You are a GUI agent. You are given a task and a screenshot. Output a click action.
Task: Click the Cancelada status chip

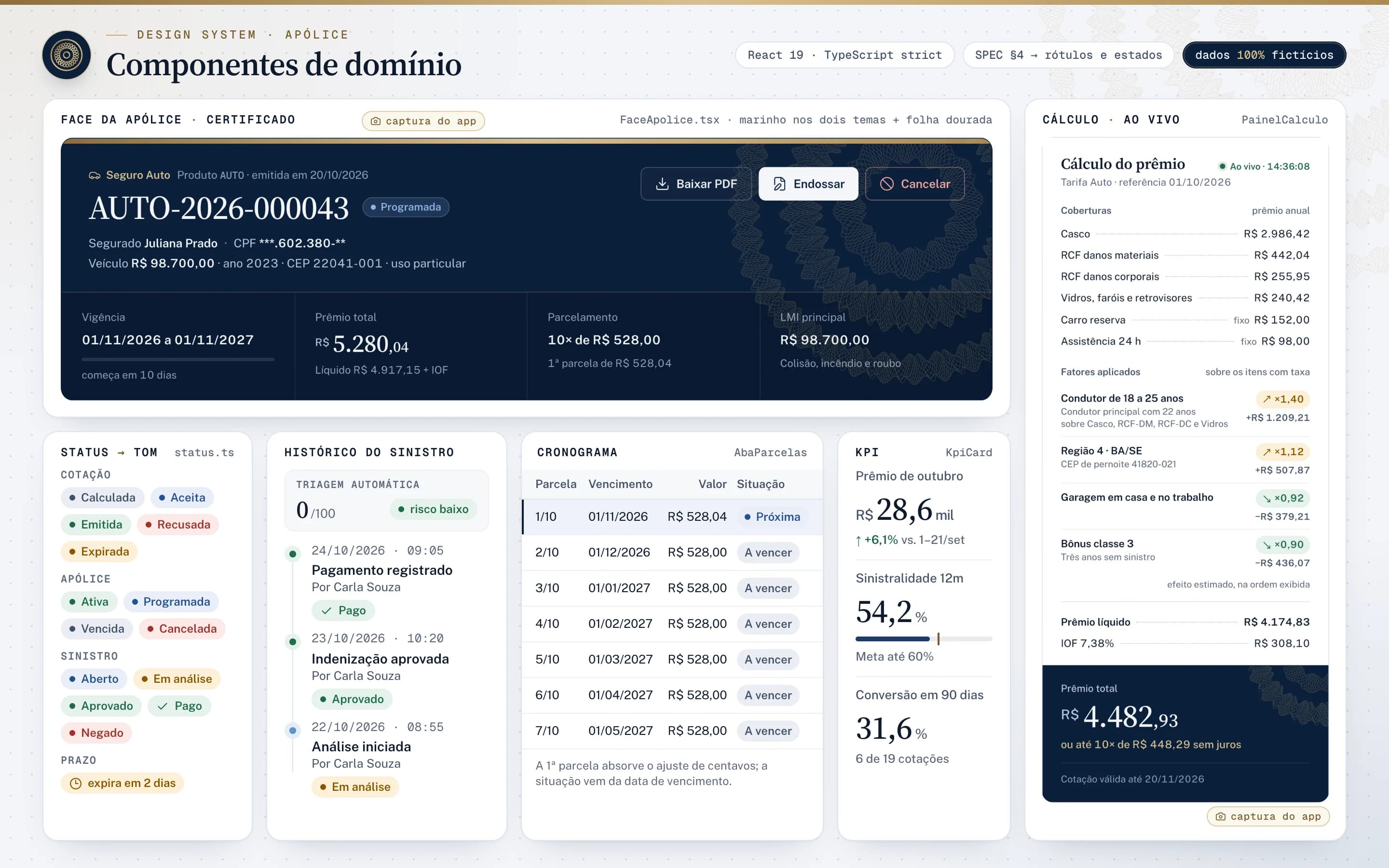pos(182,629)
